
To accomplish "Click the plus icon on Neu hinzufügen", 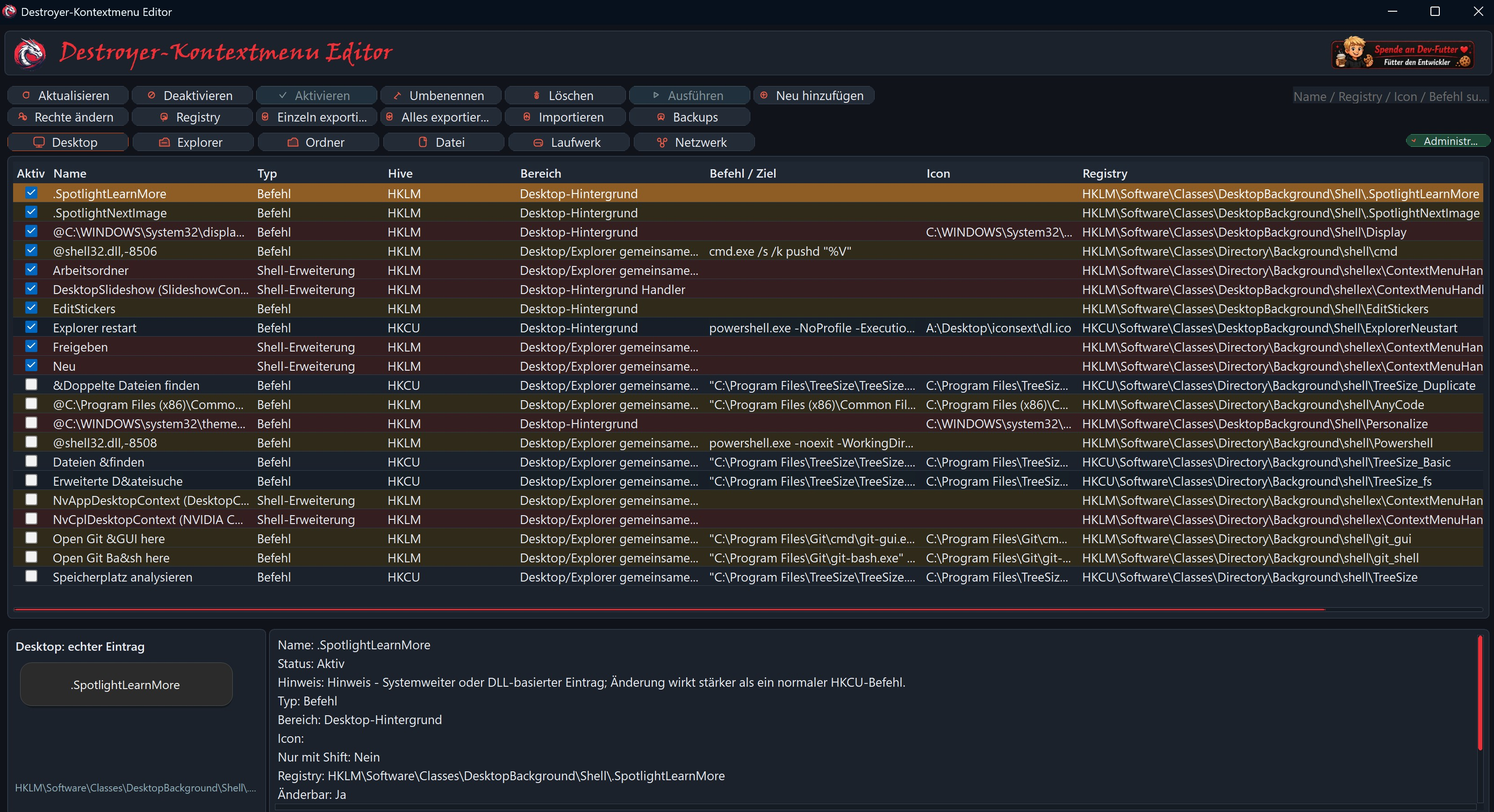I will coord(764,95).
